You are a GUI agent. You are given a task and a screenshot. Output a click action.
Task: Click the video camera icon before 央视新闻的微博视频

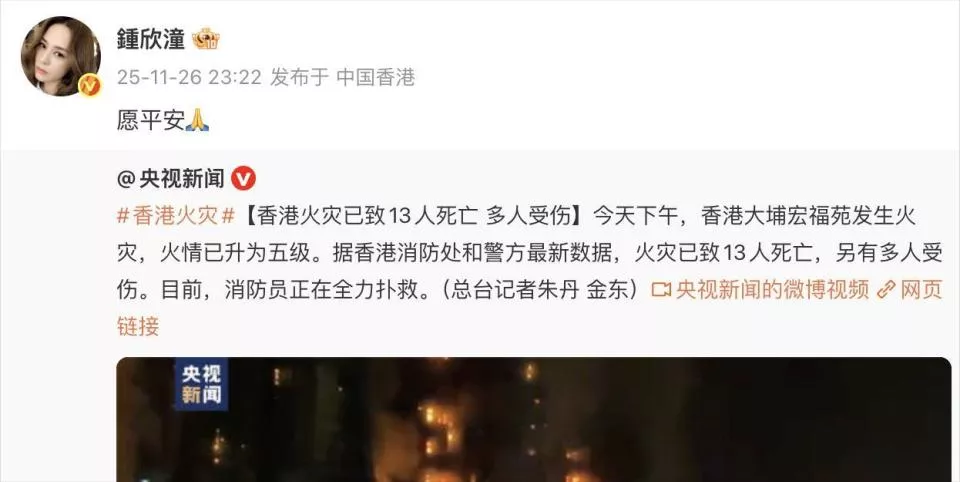(661, 290)
